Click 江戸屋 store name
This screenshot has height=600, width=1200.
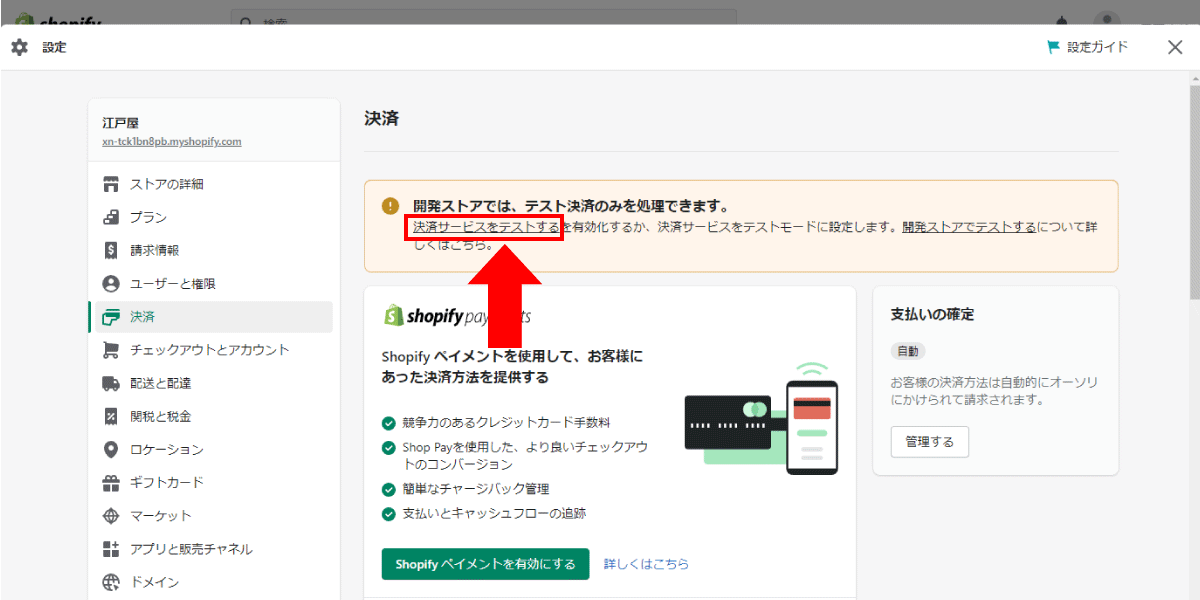pyautogui.click(x=120, y=123)
